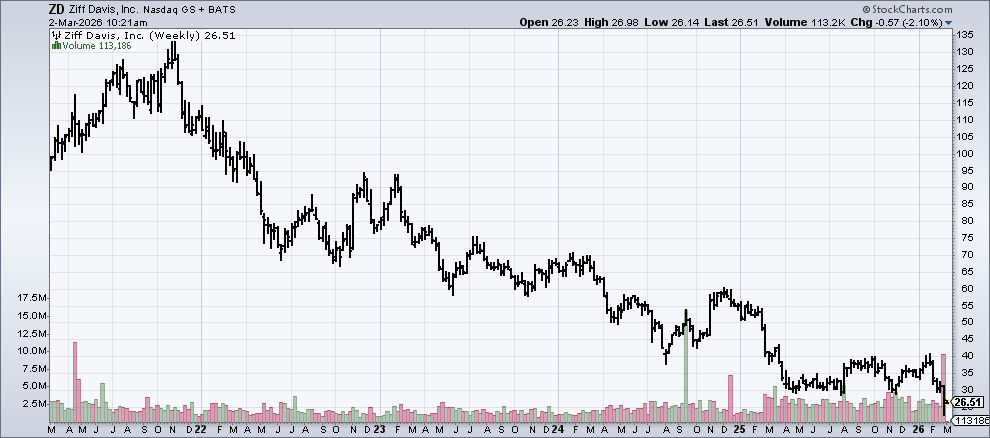Click the tallest green volume spike in late 2024

coord(685,366)
